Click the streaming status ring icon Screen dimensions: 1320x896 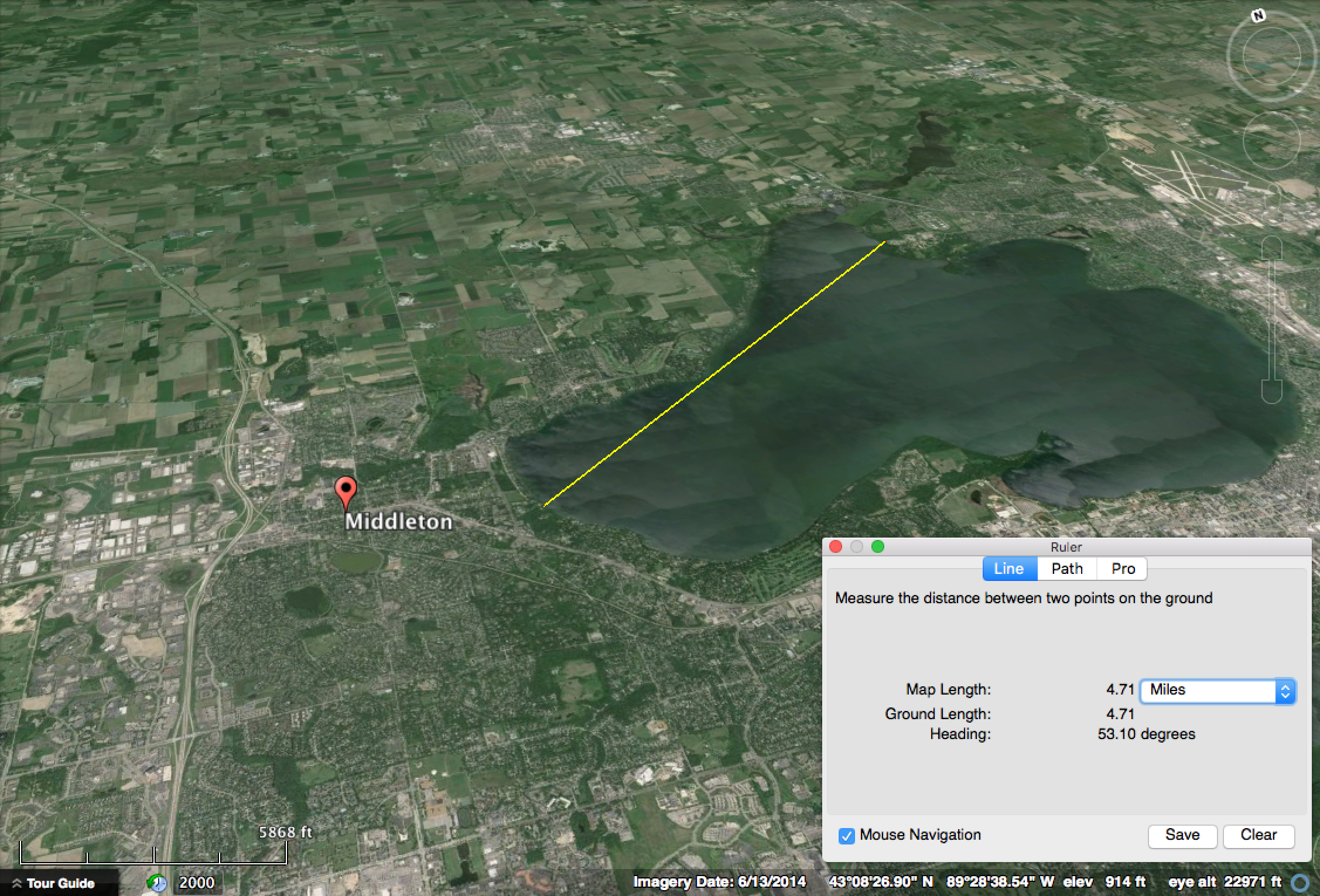pos(1300,883)
